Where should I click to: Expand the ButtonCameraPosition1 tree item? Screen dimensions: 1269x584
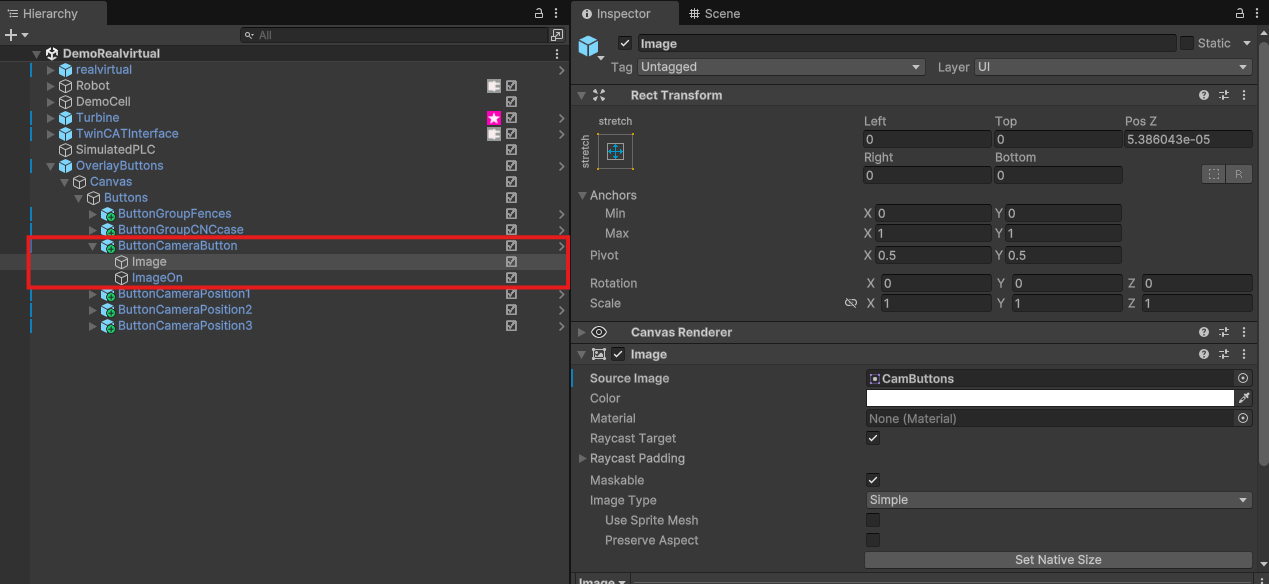coord(93,294)
